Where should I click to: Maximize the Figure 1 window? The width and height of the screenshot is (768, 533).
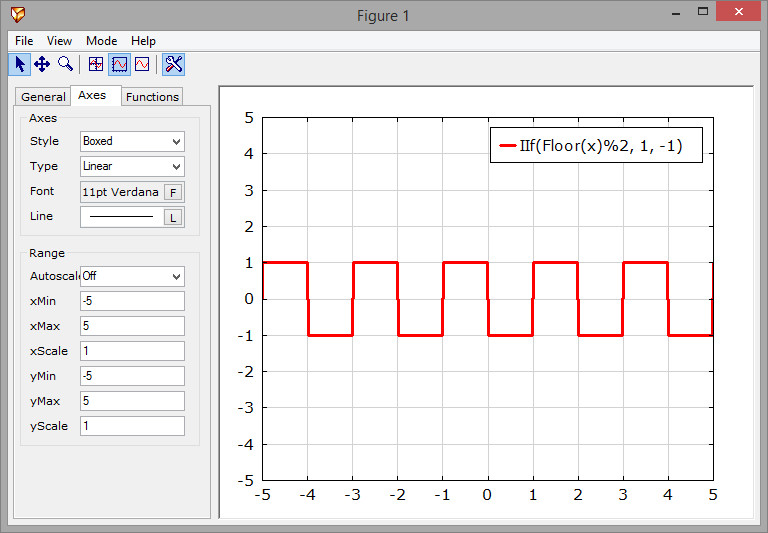point(703,12)
